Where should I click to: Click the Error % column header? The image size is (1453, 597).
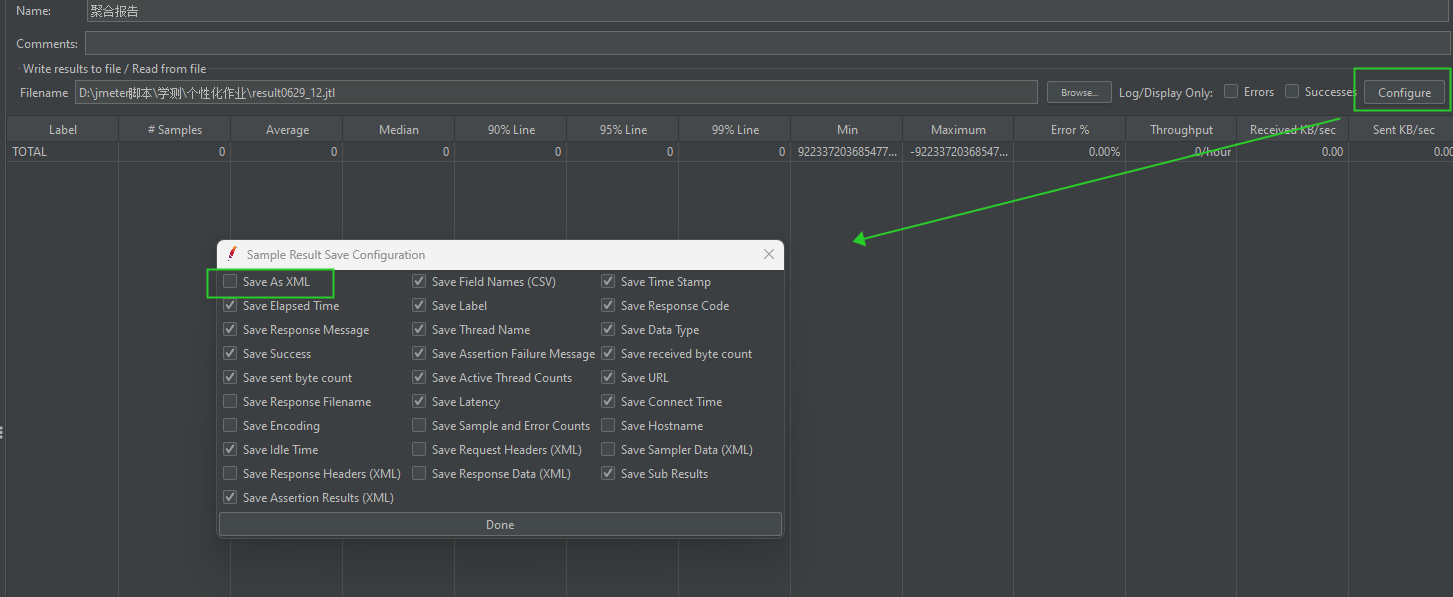coord(1070,130)
